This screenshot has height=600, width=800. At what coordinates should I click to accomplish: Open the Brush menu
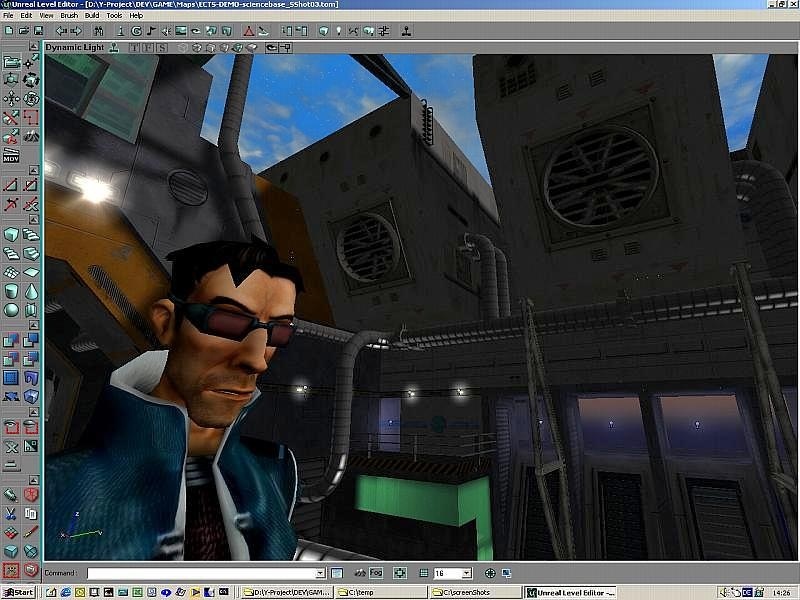[x=69, y=15]
